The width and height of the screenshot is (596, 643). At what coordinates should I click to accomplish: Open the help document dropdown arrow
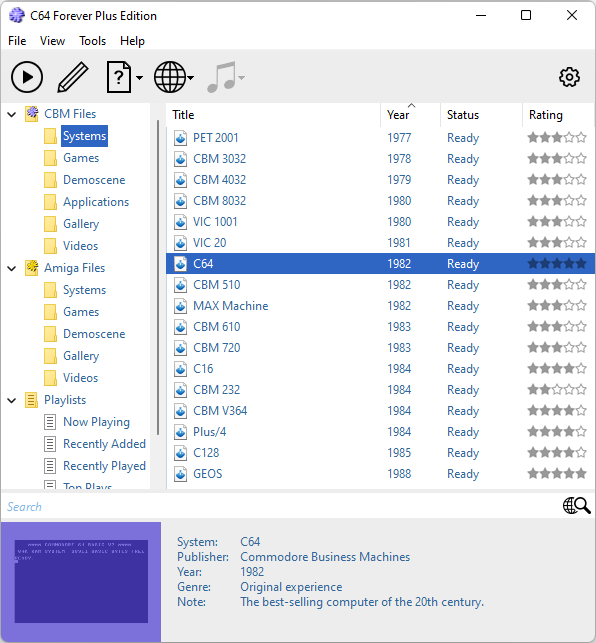tap(139, 78)
